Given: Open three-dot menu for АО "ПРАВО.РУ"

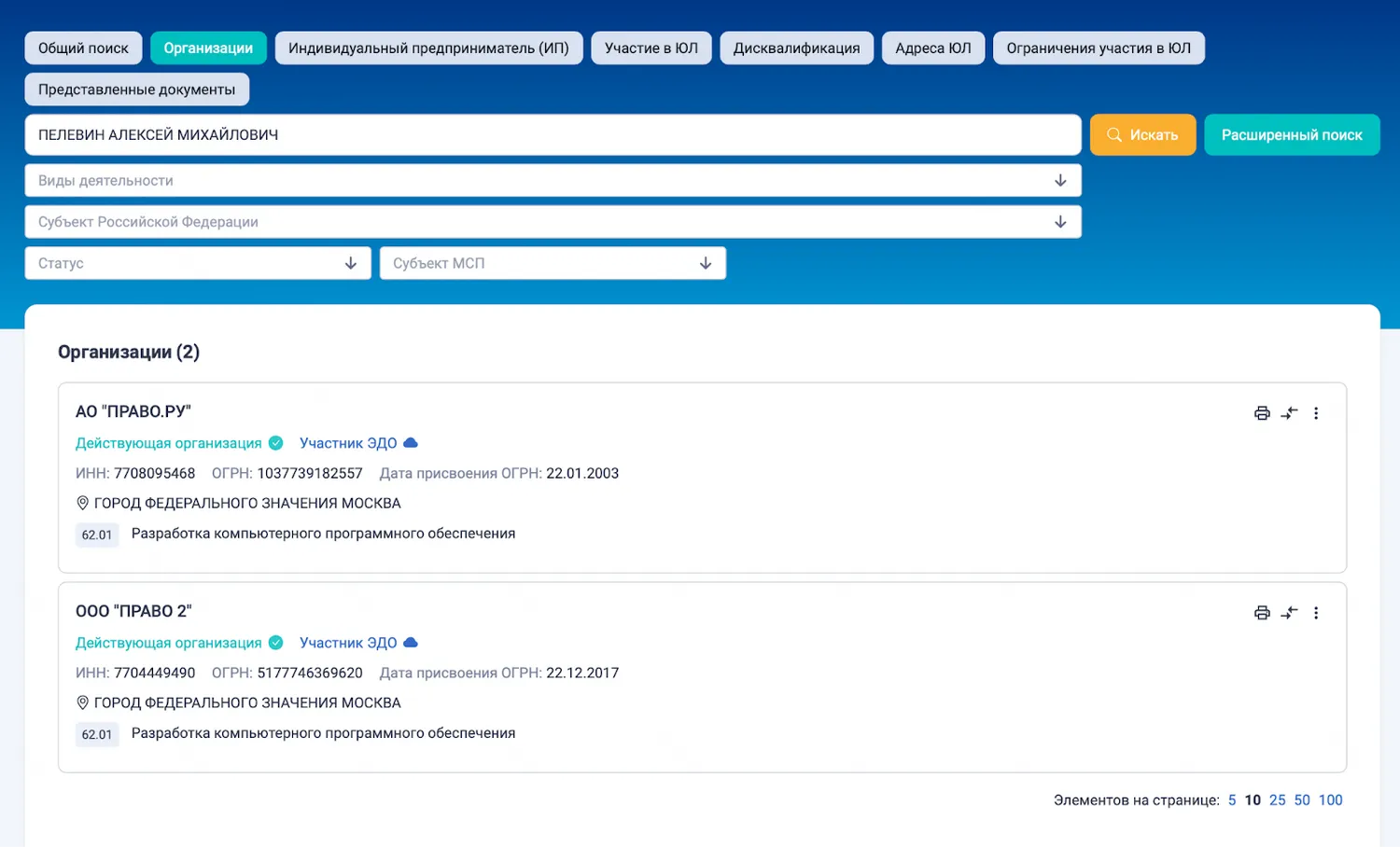Looking at the screenshot, I should tap(1316, 413).
